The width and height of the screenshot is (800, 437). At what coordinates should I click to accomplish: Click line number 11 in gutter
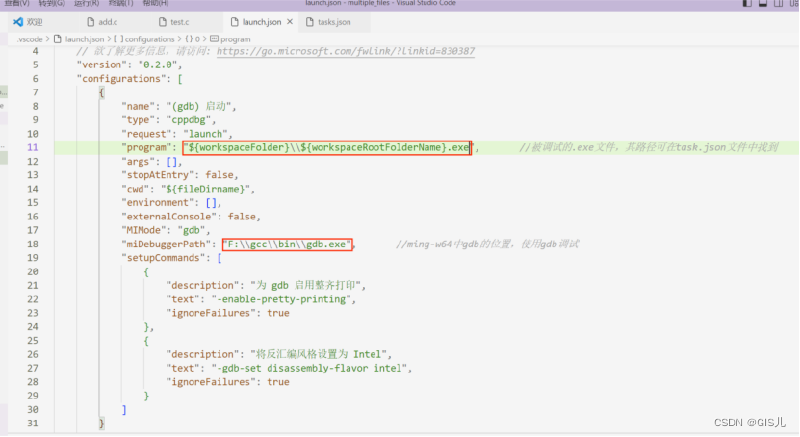[33, 147]
